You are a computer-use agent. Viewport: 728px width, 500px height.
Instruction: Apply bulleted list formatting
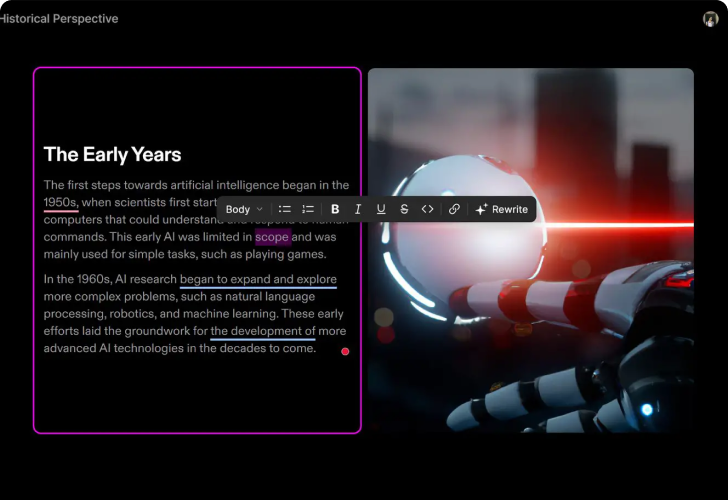(285, 209)
